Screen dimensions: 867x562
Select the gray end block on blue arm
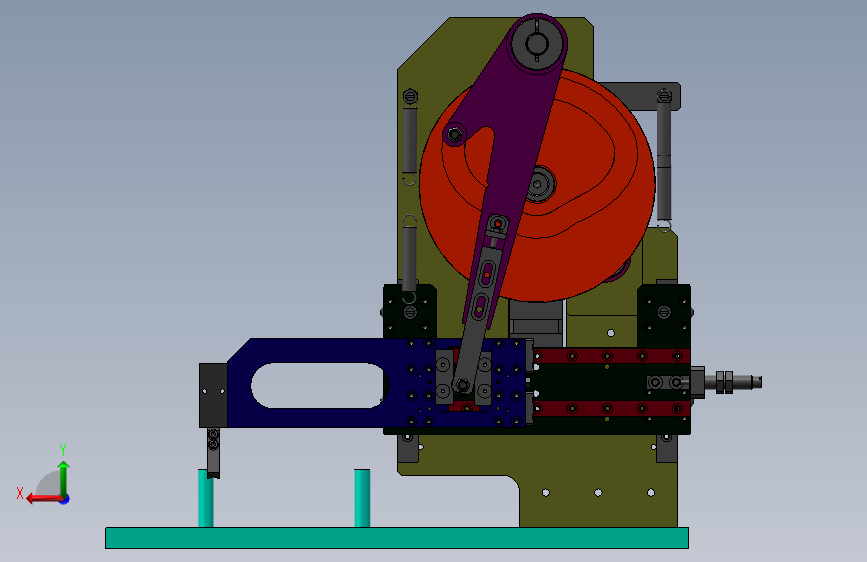click(x=213, y=396)
